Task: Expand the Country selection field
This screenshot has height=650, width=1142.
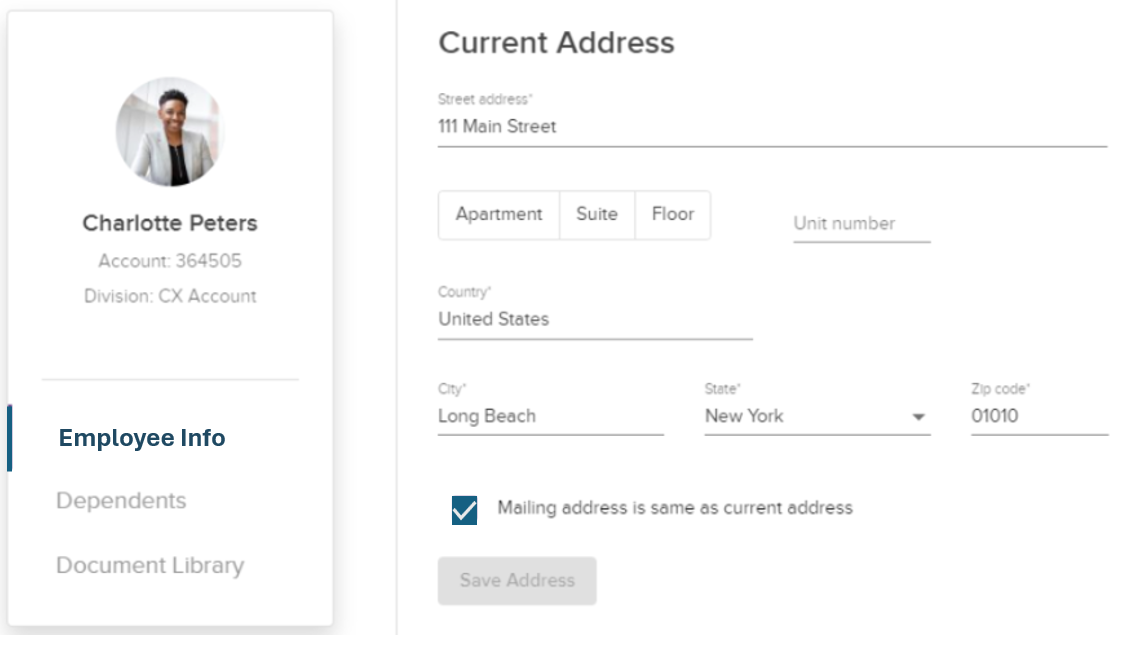Action: pyautogui.click(x=594, y=319)
